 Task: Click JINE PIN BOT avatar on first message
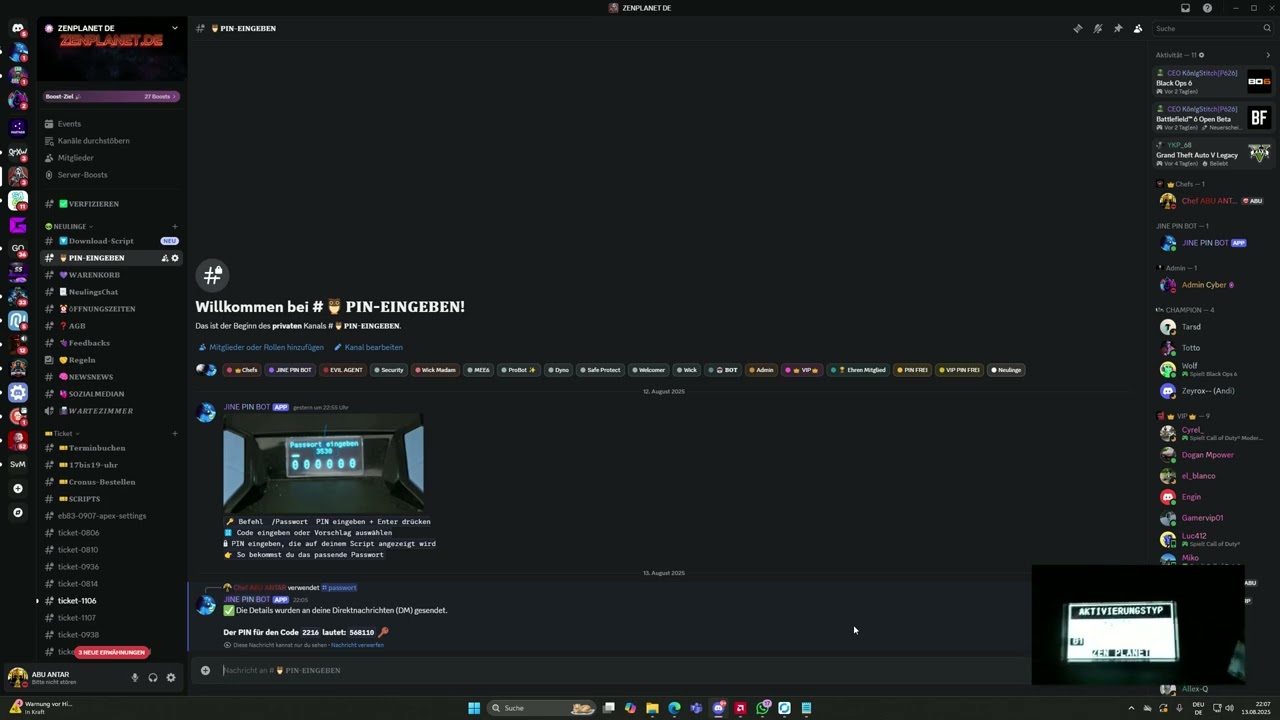pos(206,413)
